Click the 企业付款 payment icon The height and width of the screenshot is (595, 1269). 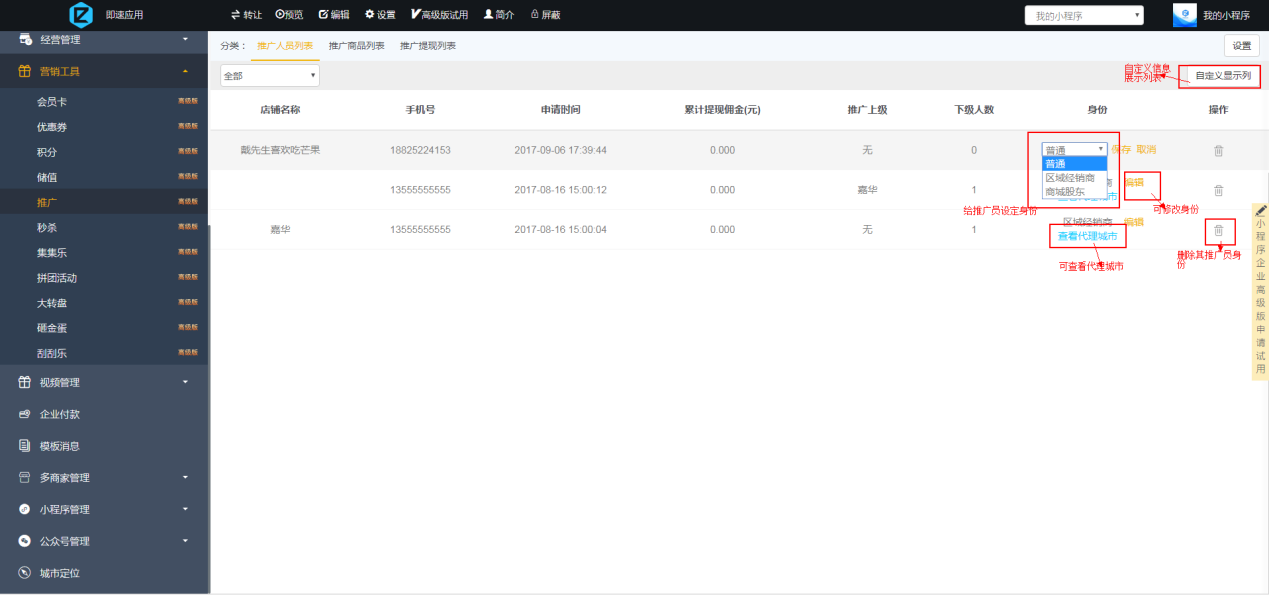coord(25,414)
